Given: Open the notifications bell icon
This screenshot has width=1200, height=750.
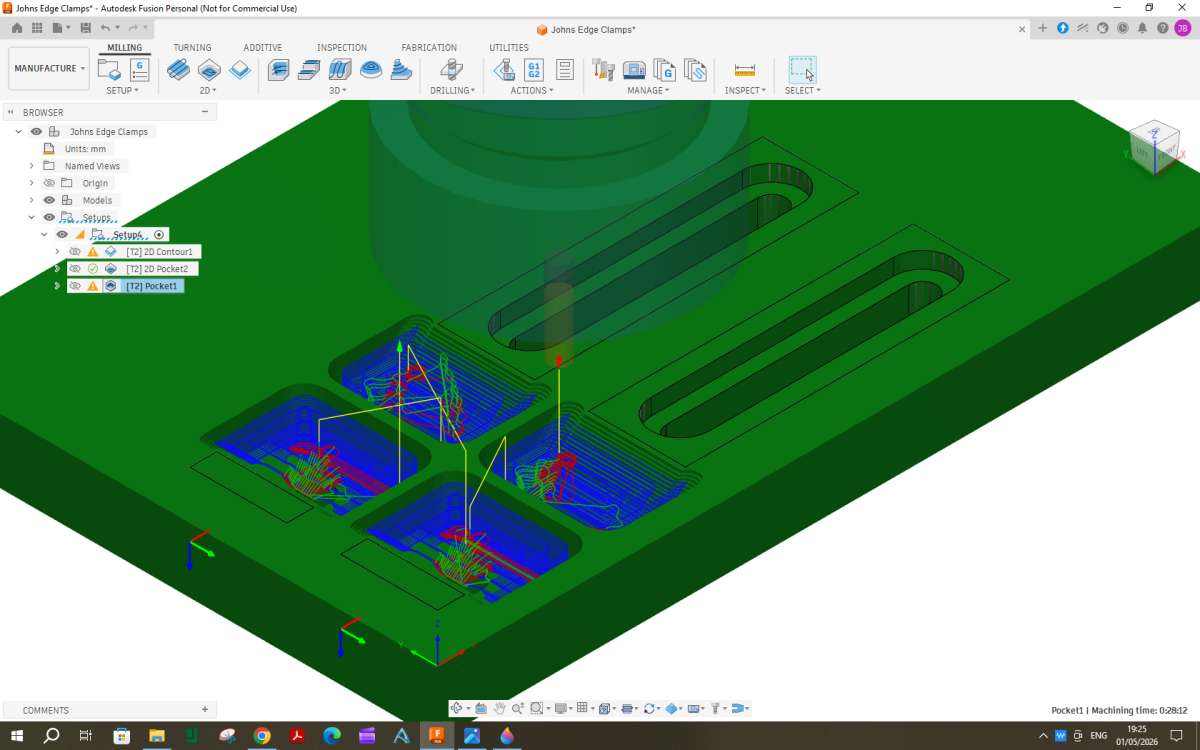Looking at the screenshot, I should (1142, 29).
